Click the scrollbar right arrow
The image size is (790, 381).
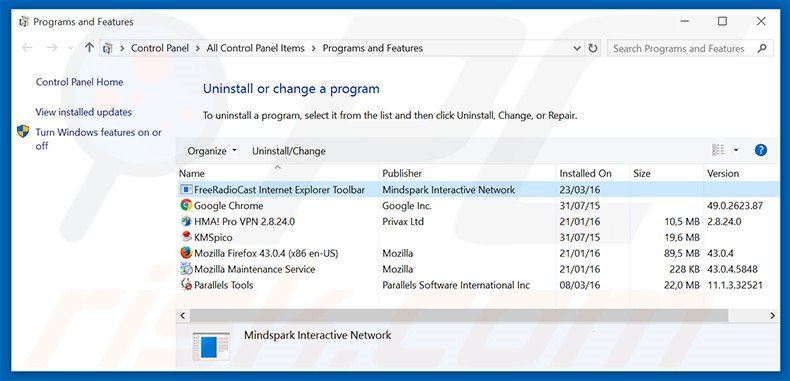point(772,315)
